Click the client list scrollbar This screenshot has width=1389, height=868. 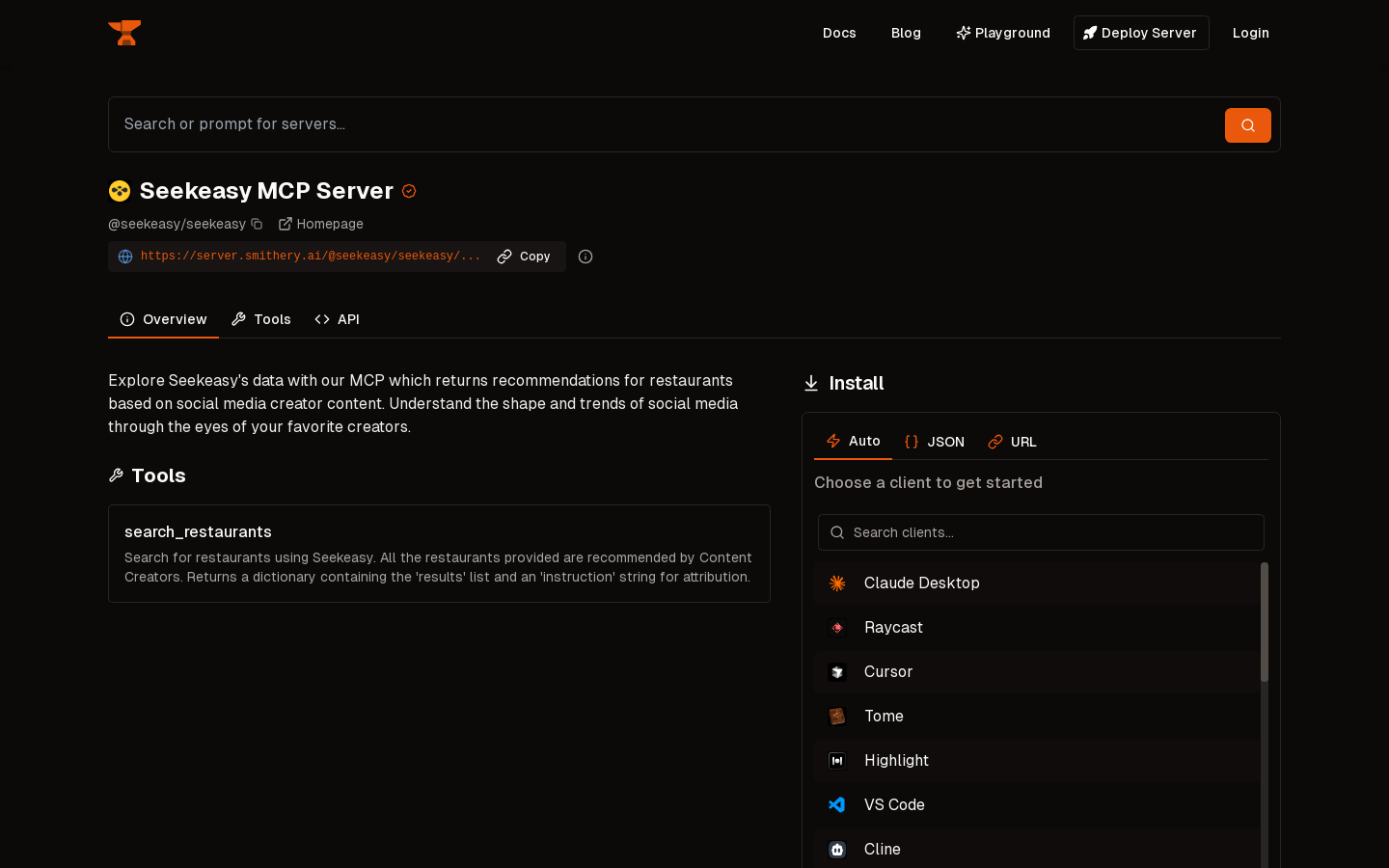click(1265, 622)
